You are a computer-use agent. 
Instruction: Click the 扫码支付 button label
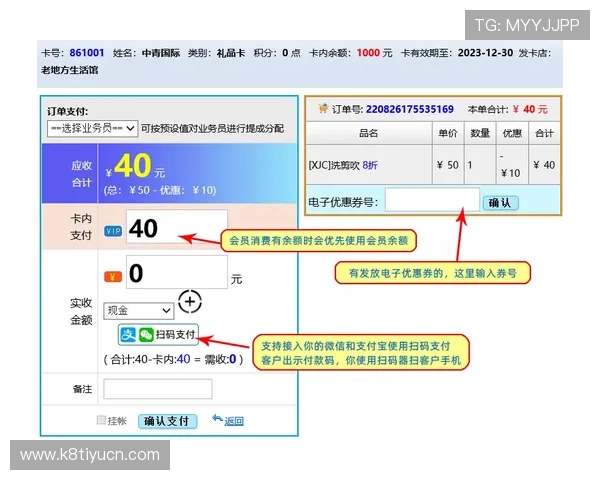(175, 335)
